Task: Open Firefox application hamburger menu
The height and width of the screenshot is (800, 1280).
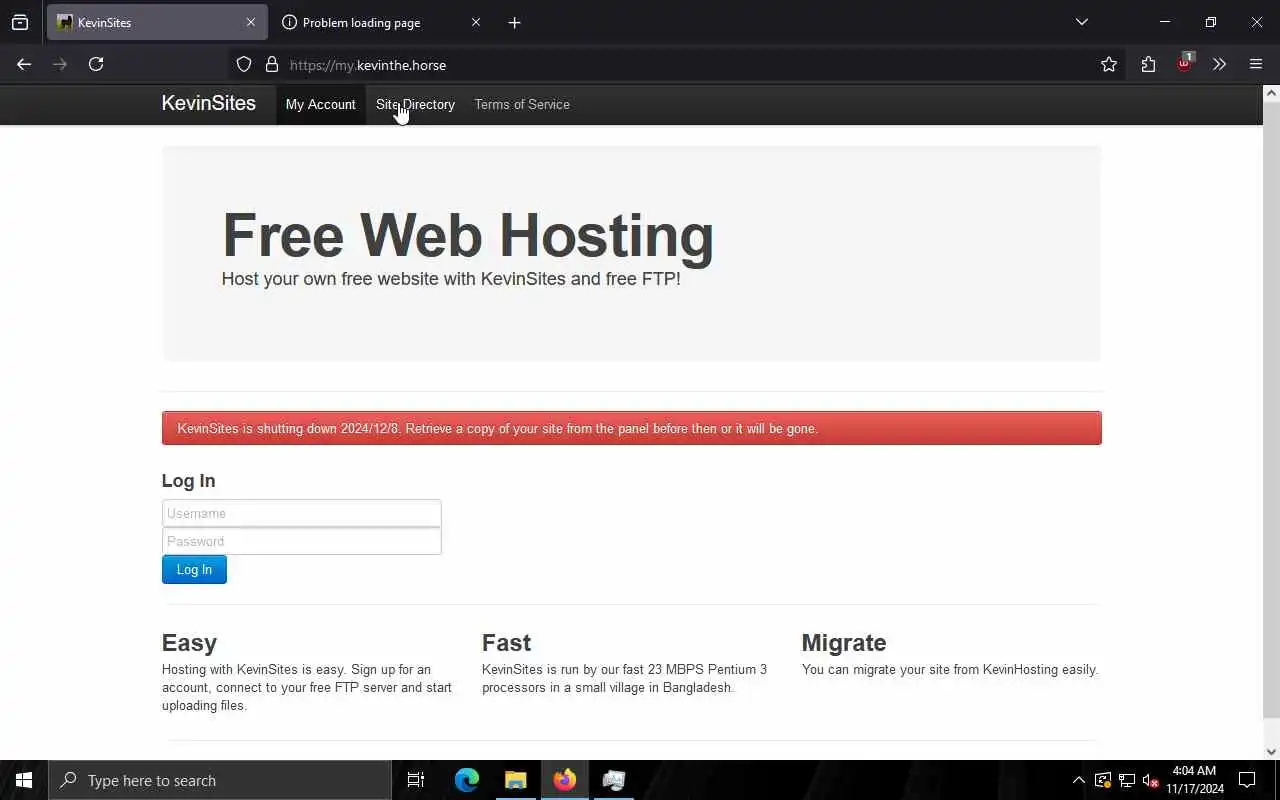Action: coord(1256,64)
